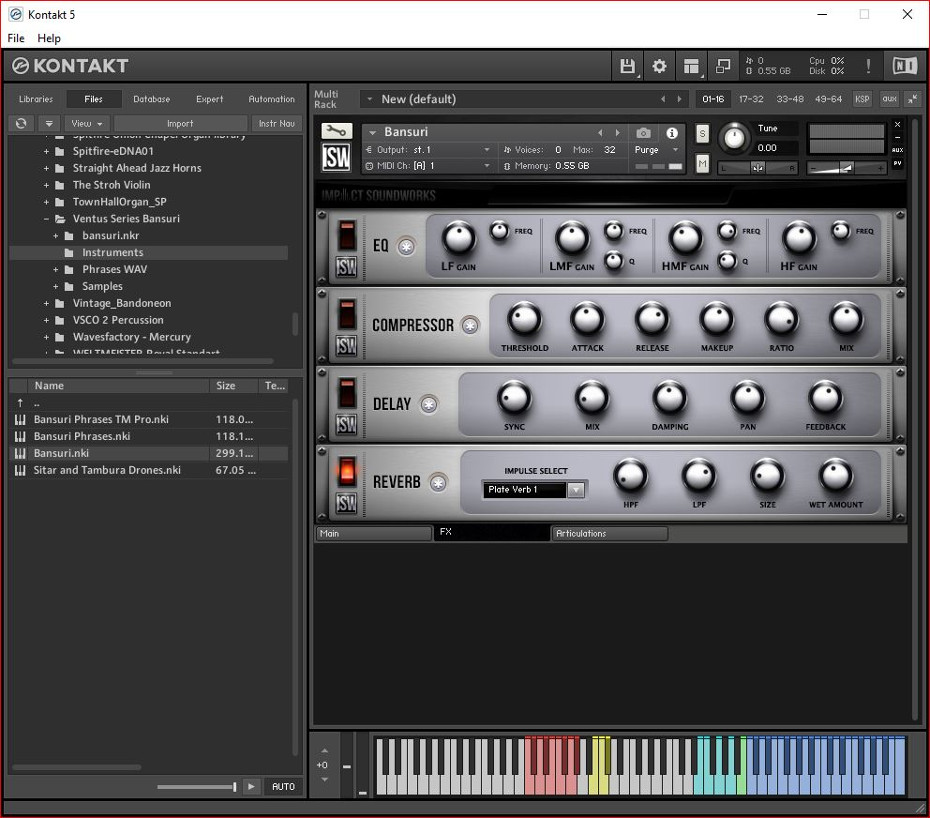Minimize rack view icon in rack header
The image size is (930, 818).
pos(912,99)
